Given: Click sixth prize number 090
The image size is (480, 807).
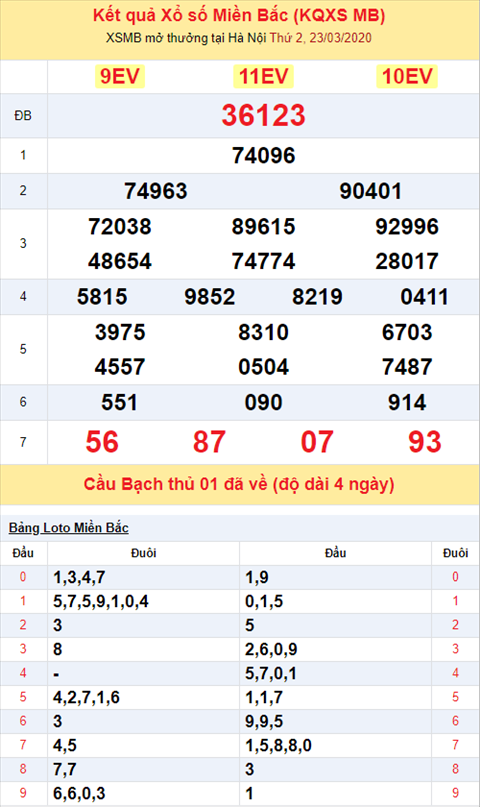Looking at the screenshot, I should click(x=263, y=402).
